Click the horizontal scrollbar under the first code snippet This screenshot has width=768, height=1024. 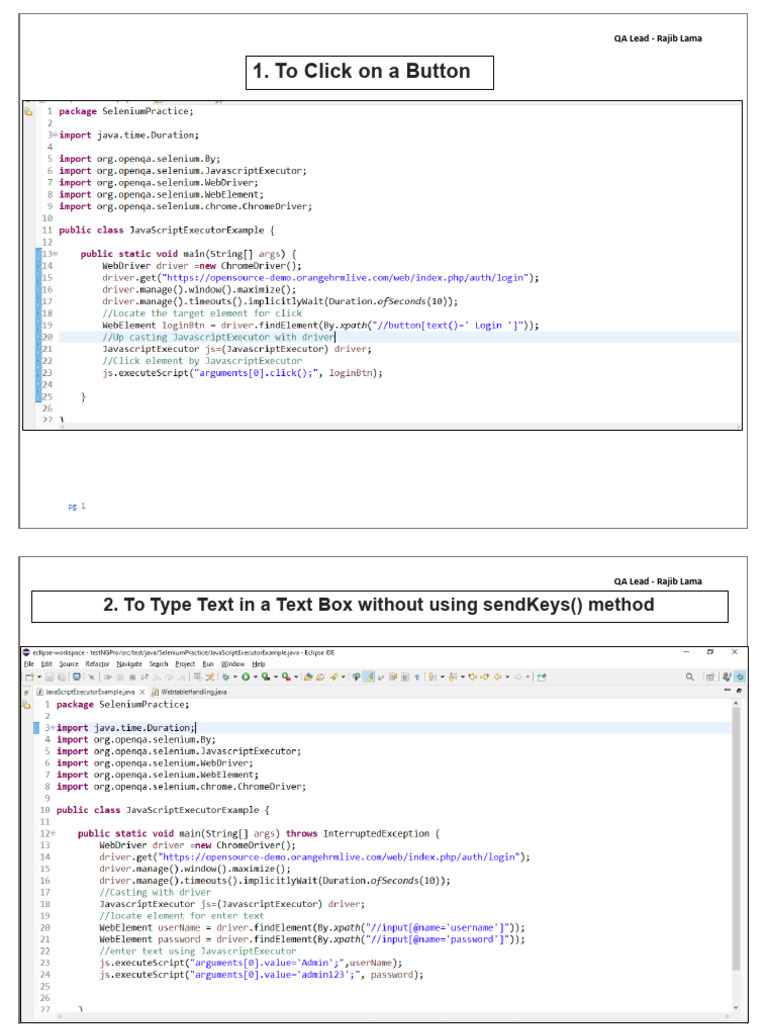[x=400, y=426]
